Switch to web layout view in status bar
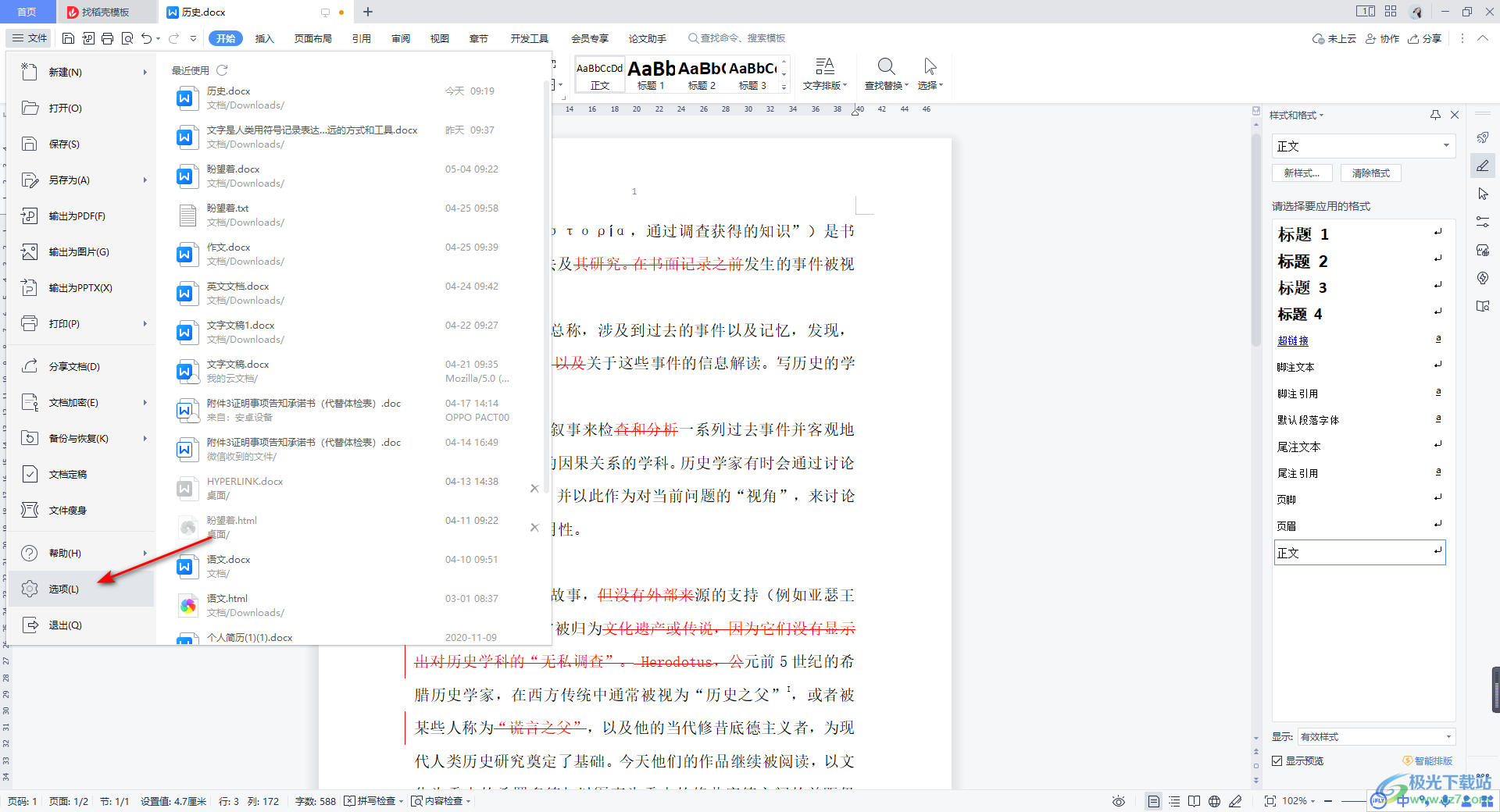The image size is (1500, 812). 1214,801
